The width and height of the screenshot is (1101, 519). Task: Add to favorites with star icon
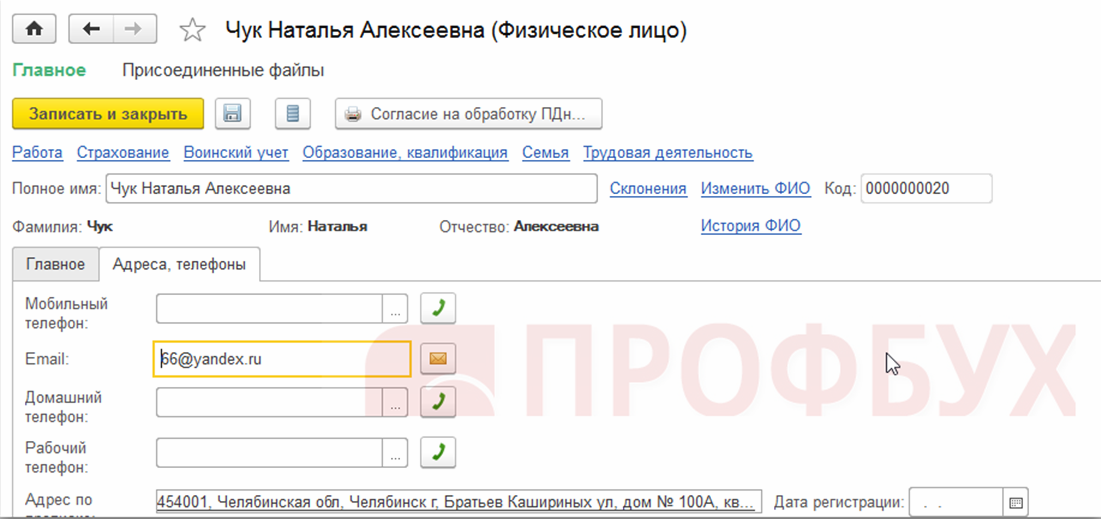point(191,30)
